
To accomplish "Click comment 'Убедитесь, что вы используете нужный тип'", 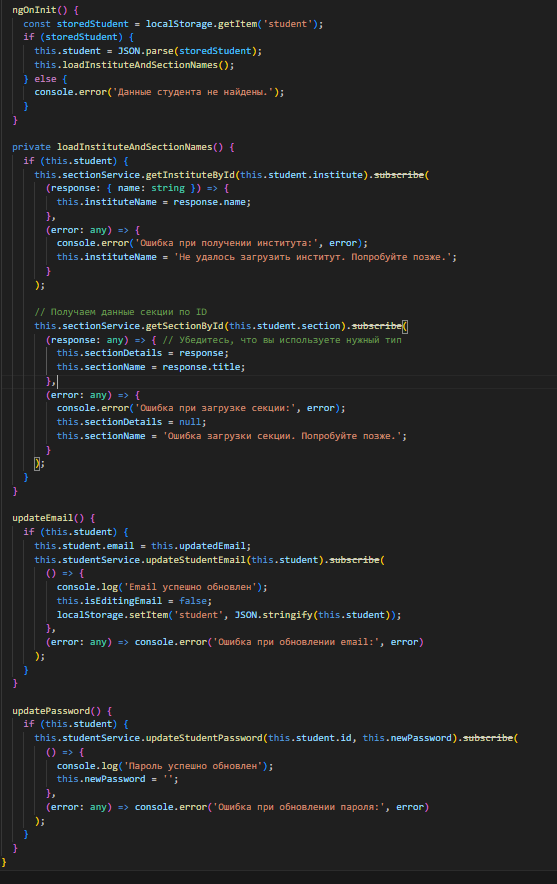I will tap(282, 340).
